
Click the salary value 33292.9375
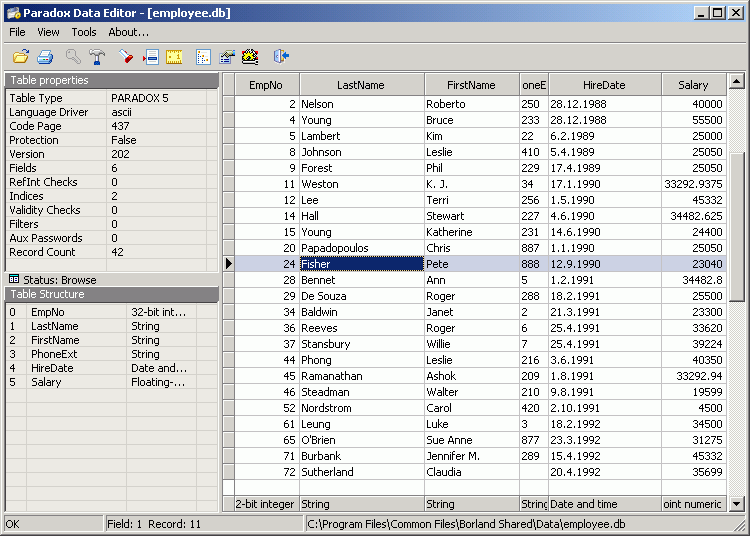[694, 184]
